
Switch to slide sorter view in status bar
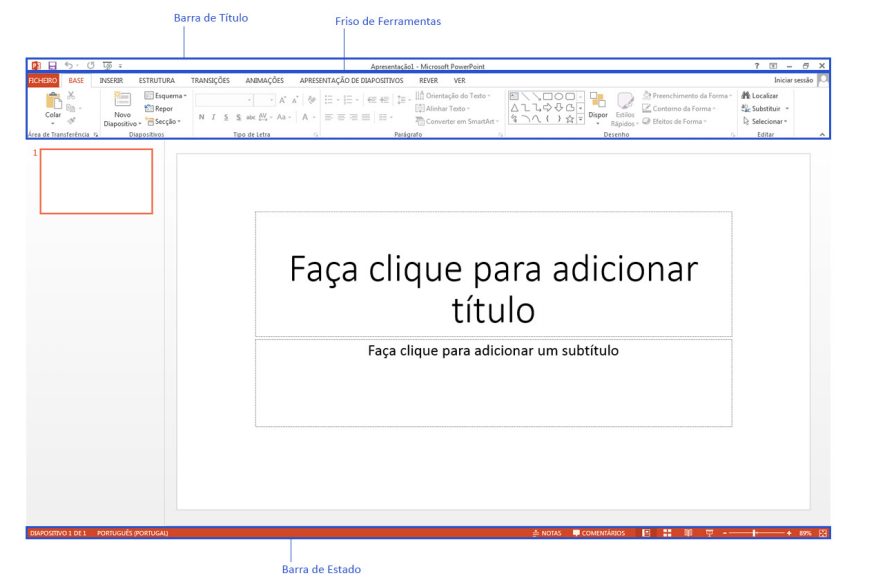tap(667, 533)
